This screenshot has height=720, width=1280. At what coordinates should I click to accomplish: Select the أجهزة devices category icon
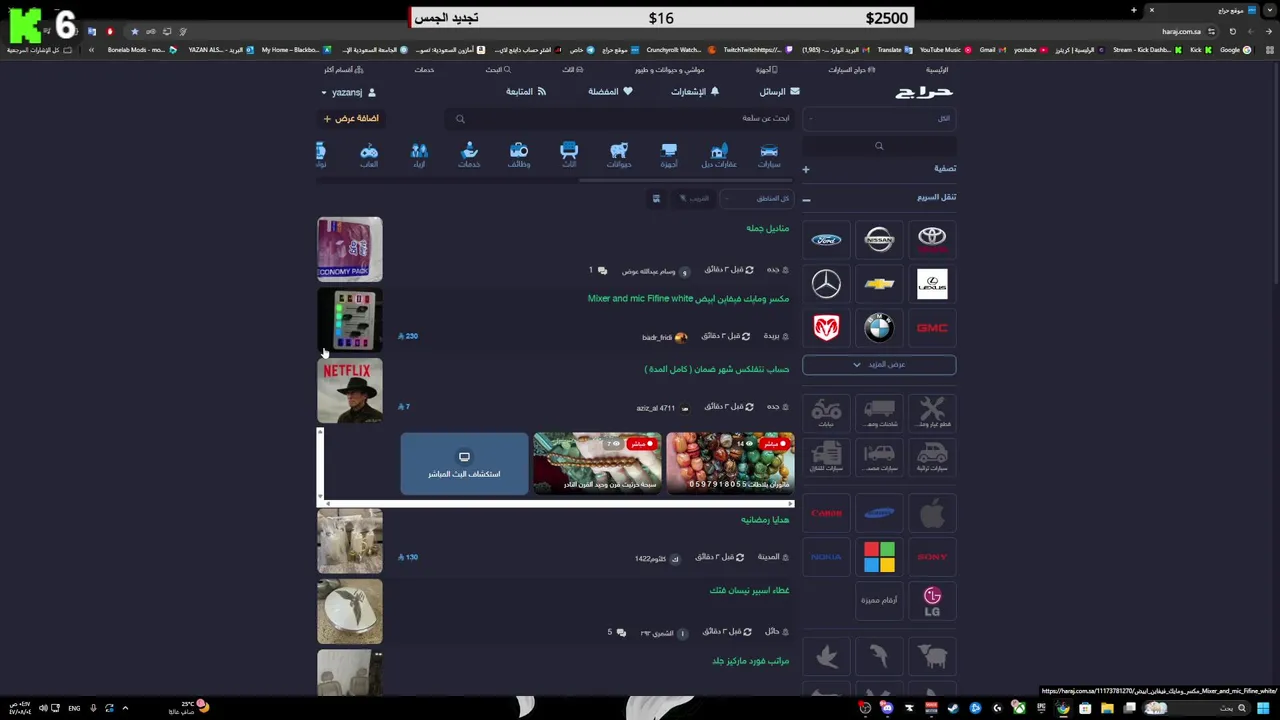tap(669, 155)
